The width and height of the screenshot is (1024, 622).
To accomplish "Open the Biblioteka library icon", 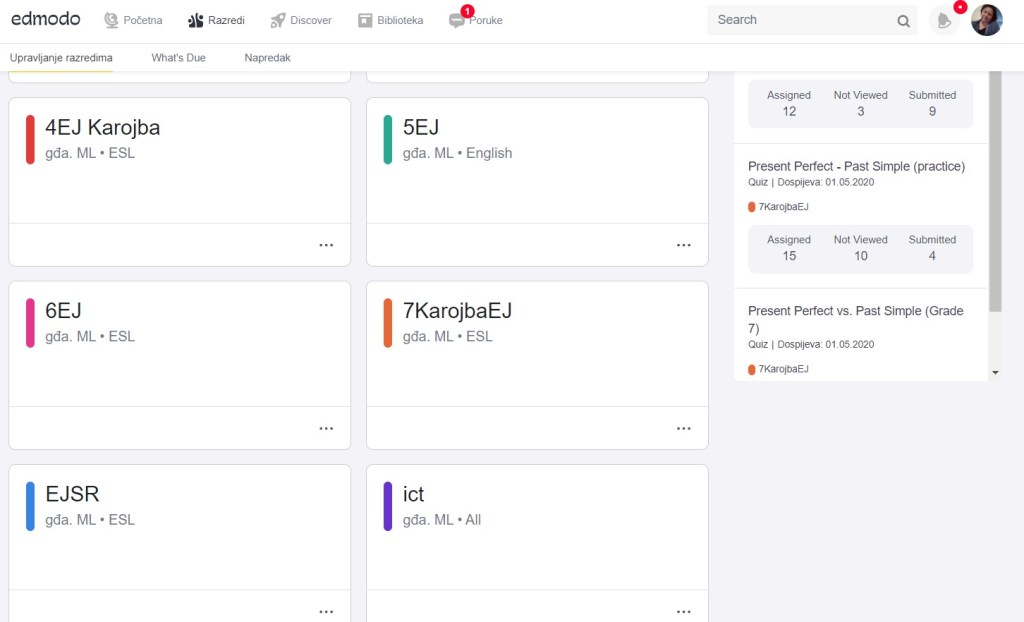I will point(365,20).
